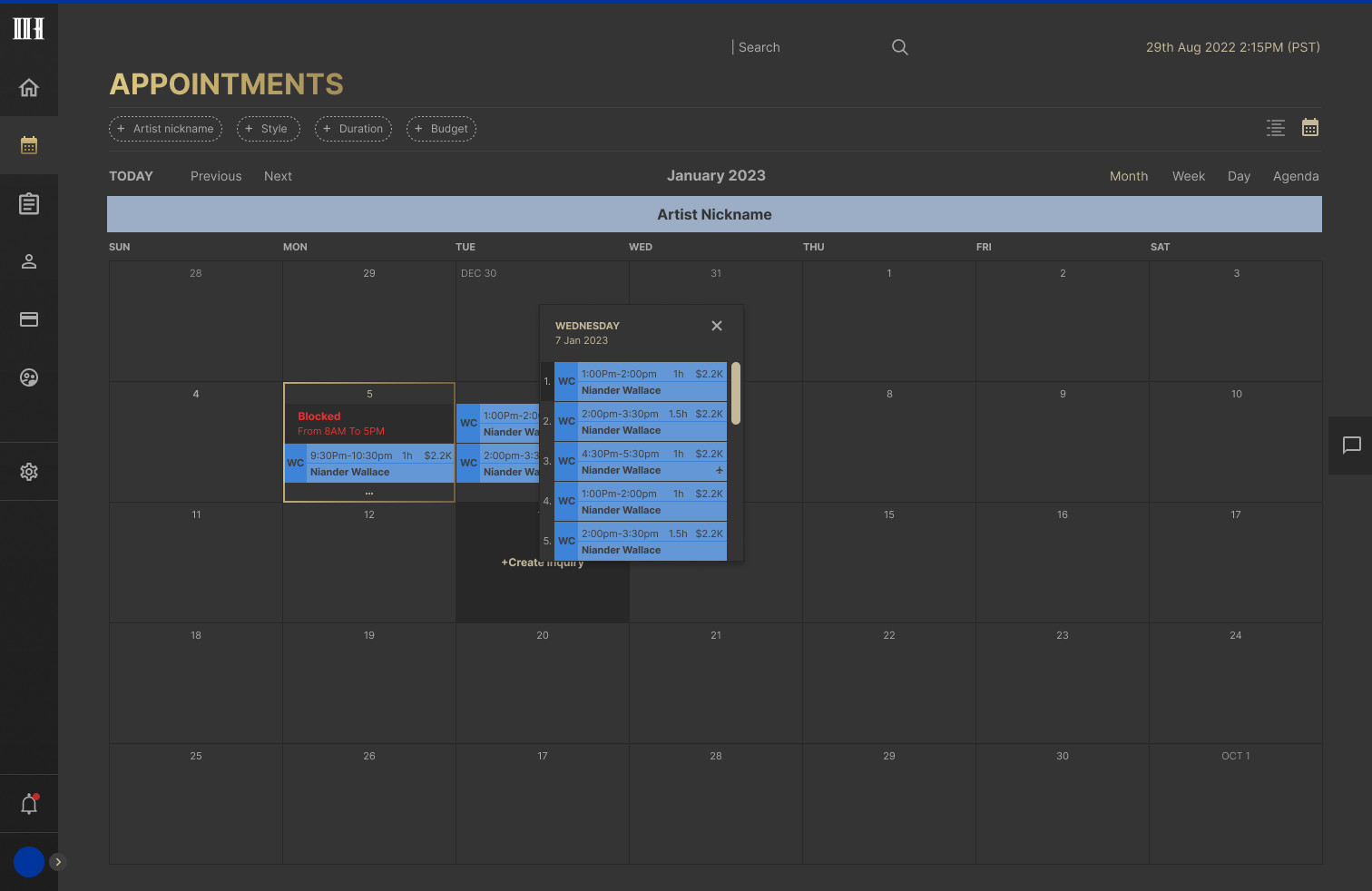The width and height of the screenshot is (1372, 891).
Task: Switch to calendar grid view icon
Action: [1310, 127]
